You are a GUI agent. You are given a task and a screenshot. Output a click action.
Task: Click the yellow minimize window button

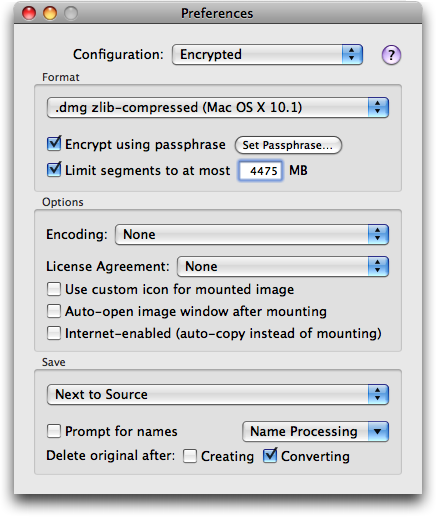click(50, 13)
